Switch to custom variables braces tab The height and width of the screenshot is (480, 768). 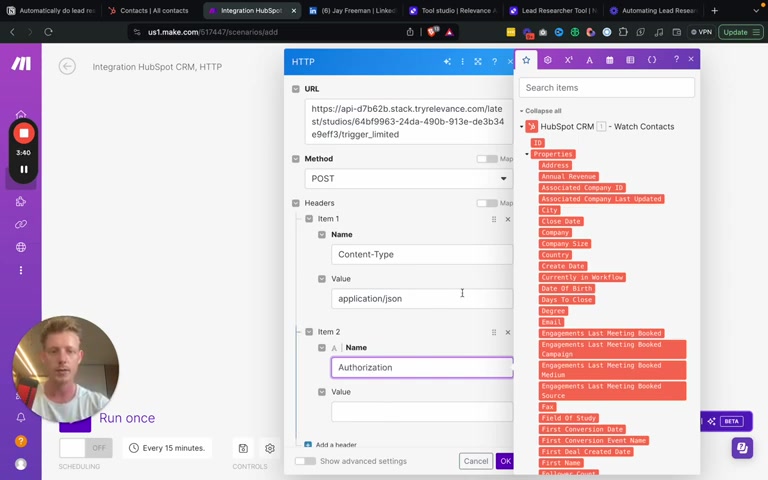(652, 60)
